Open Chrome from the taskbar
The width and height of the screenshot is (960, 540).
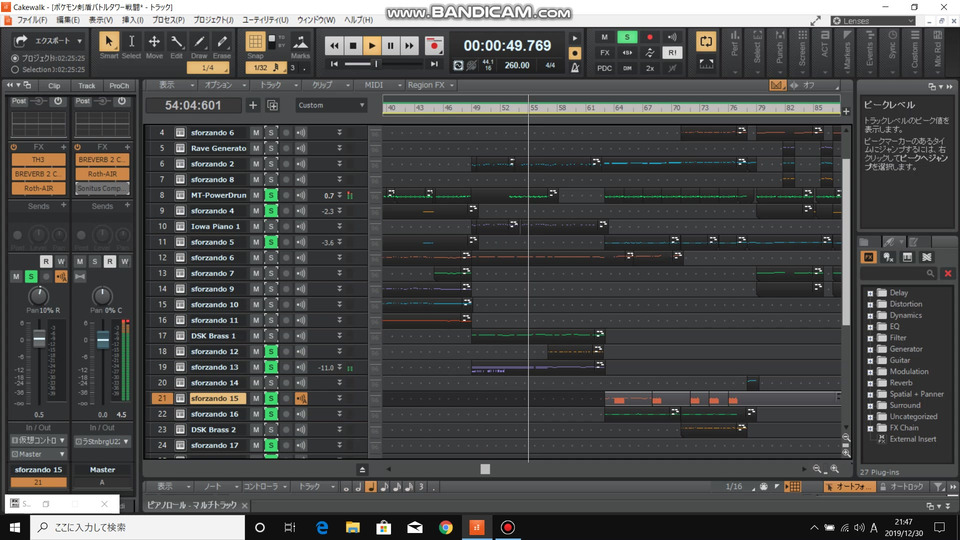coord(446,527)
